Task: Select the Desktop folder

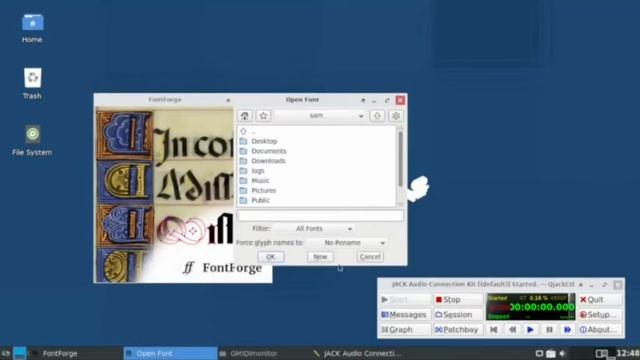Action: 316,141
